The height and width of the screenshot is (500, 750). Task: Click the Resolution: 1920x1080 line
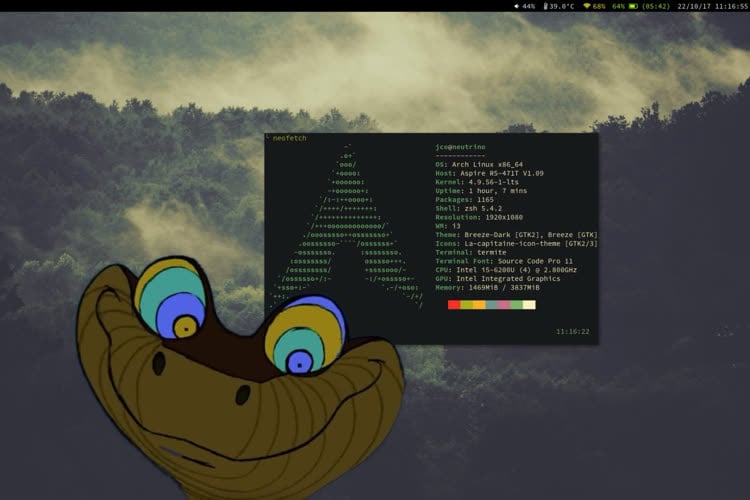479,217
